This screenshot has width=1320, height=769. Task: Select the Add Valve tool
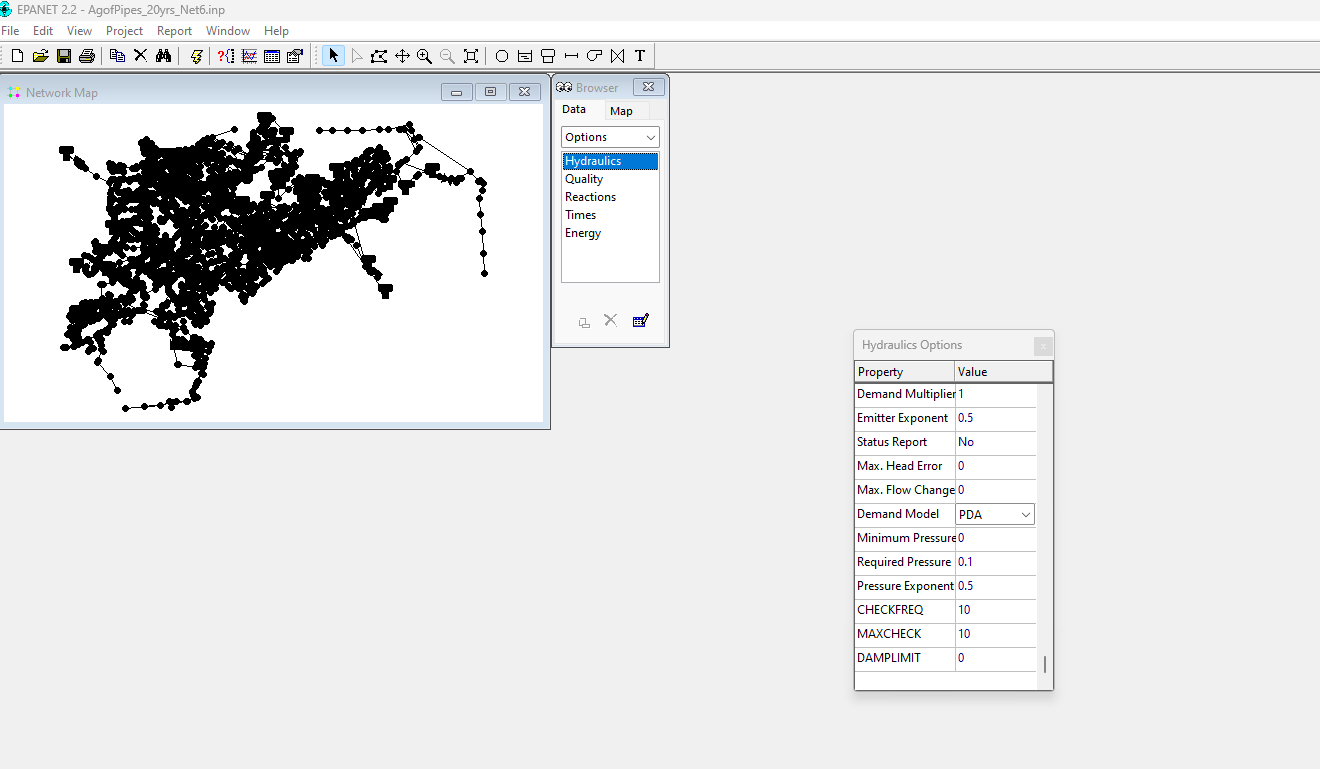pos(617,56)
